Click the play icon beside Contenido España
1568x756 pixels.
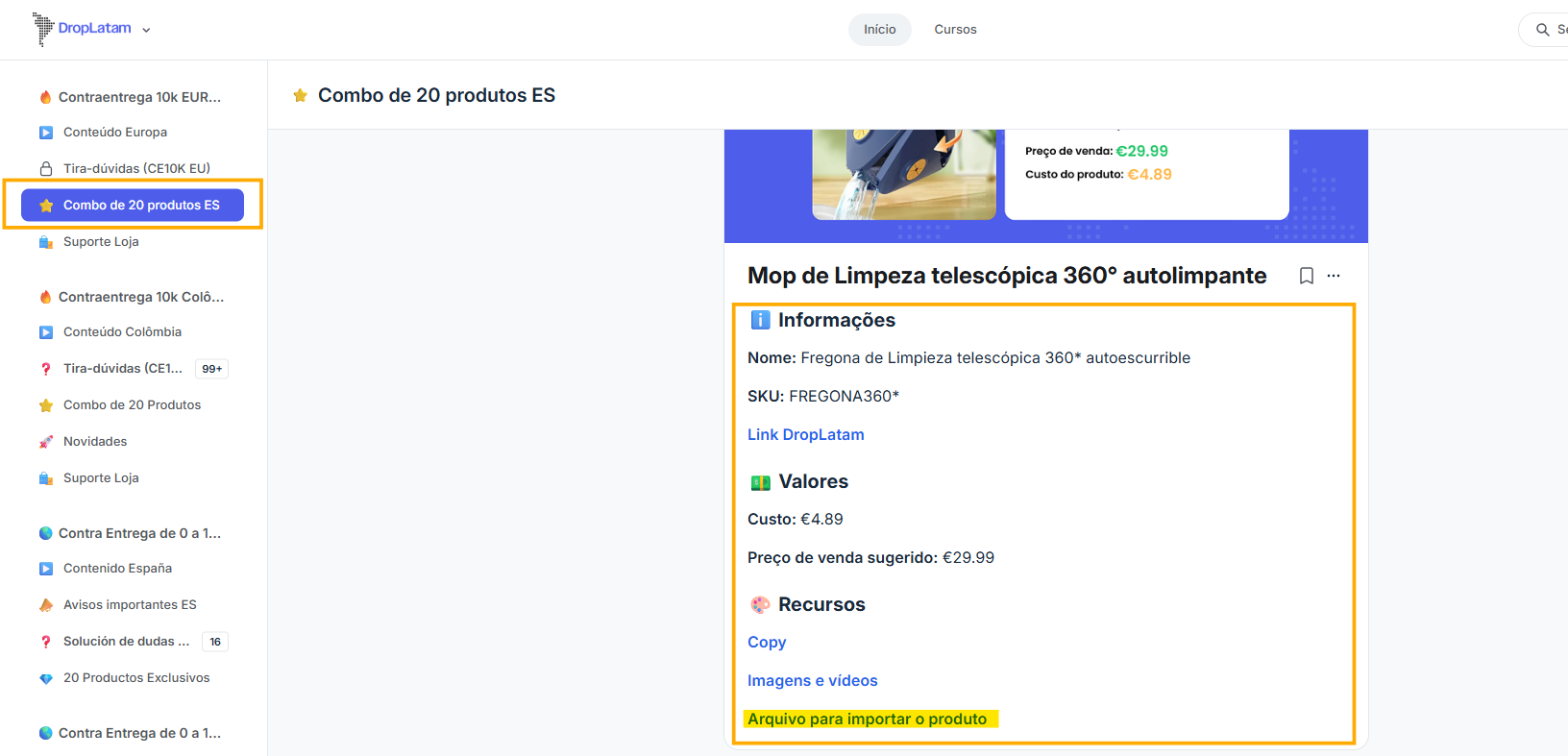46,569
